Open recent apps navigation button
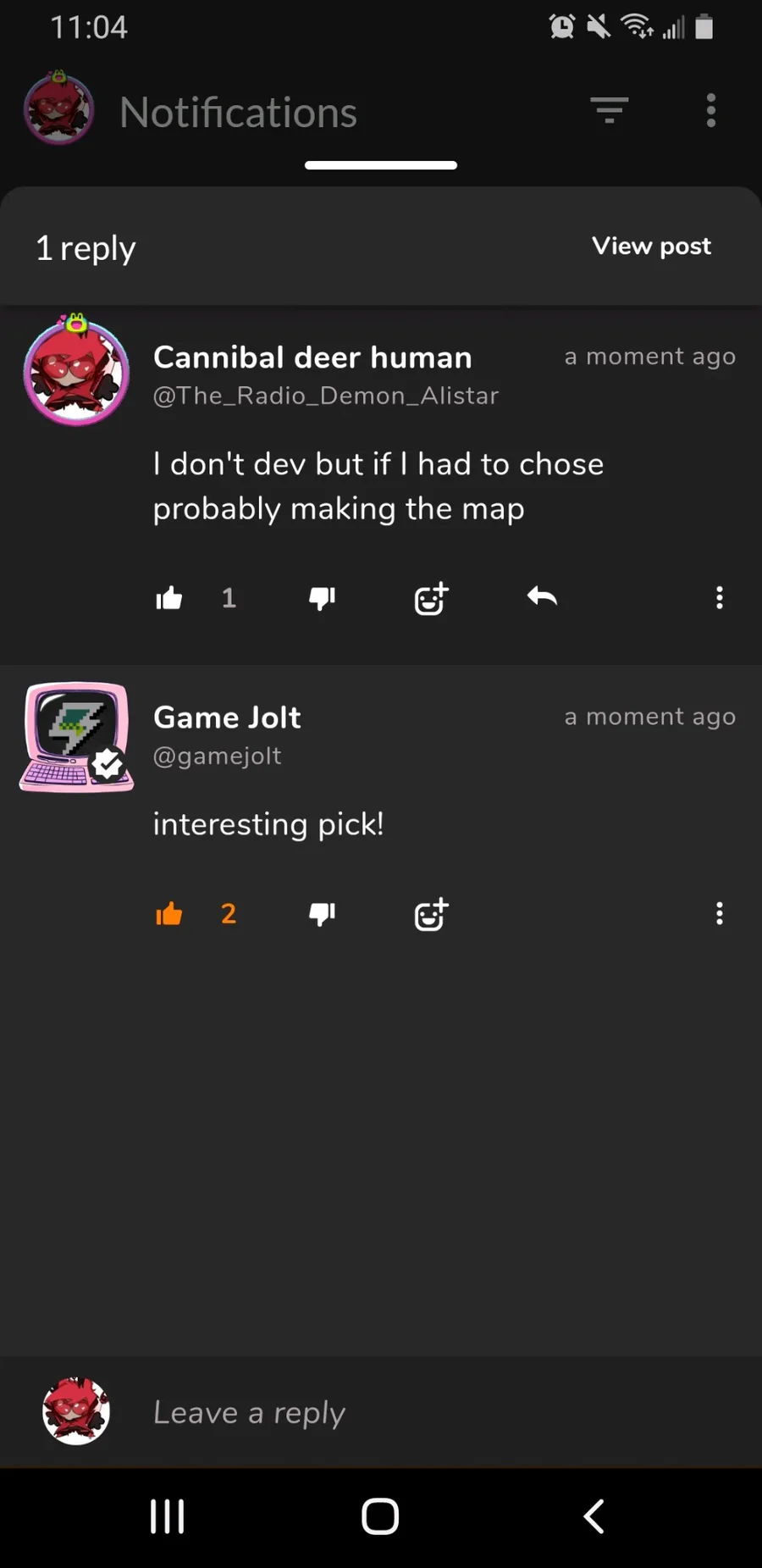 click(x=167, y=1516)
